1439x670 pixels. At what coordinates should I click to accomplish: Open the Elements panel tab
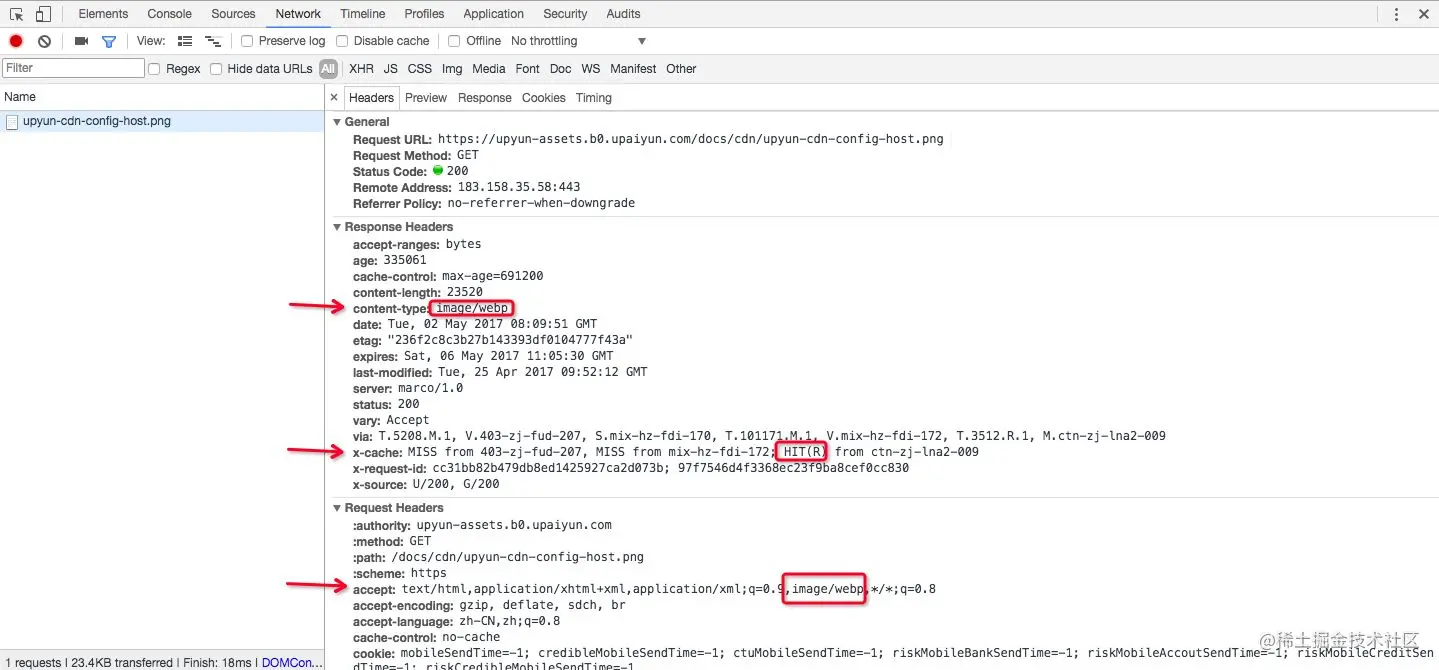click(x=103, y=14)
